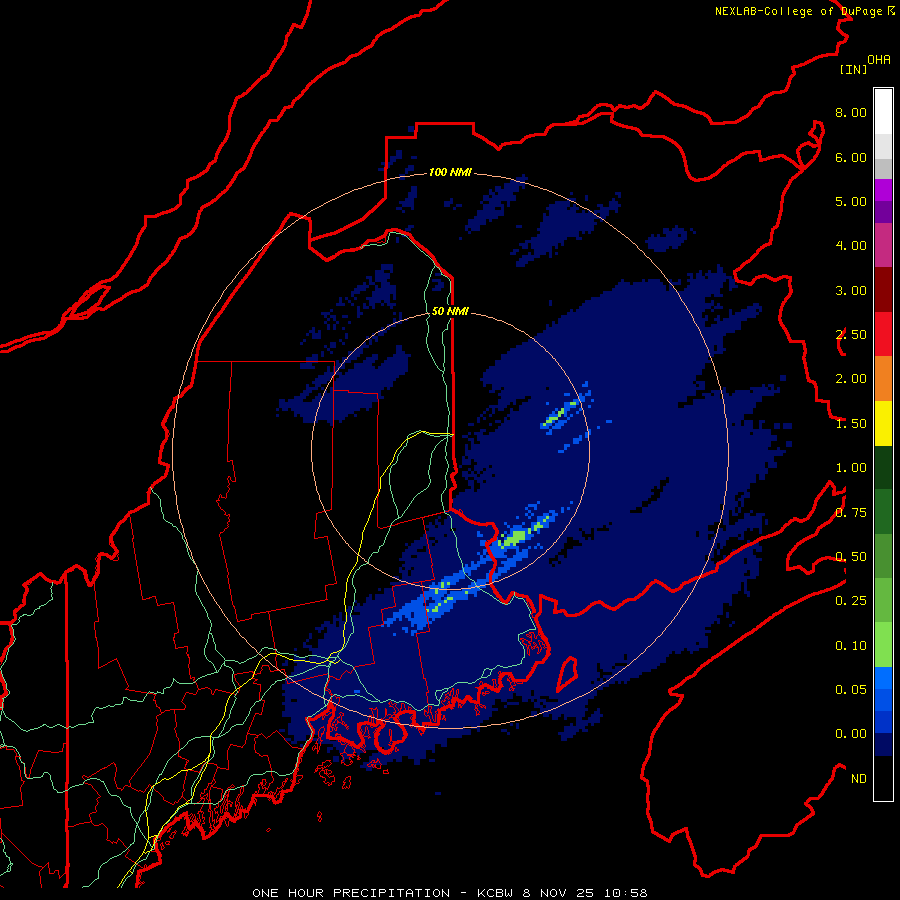Click the 50 NMI range ring label

[450, 311]
